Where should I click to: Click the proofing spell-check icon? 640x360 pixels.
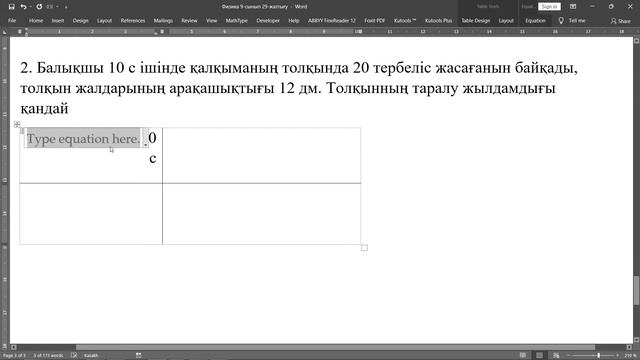(x=74, y=356)
